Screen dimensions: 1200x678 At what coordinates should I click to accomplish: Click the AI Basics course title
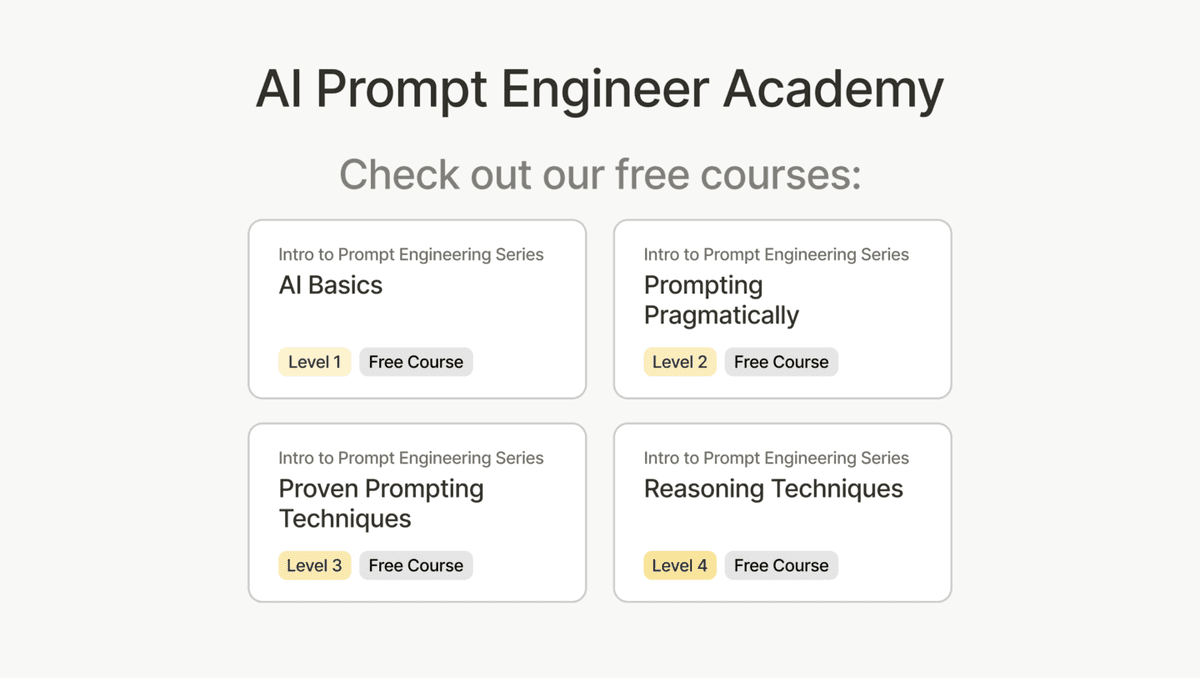330,285
